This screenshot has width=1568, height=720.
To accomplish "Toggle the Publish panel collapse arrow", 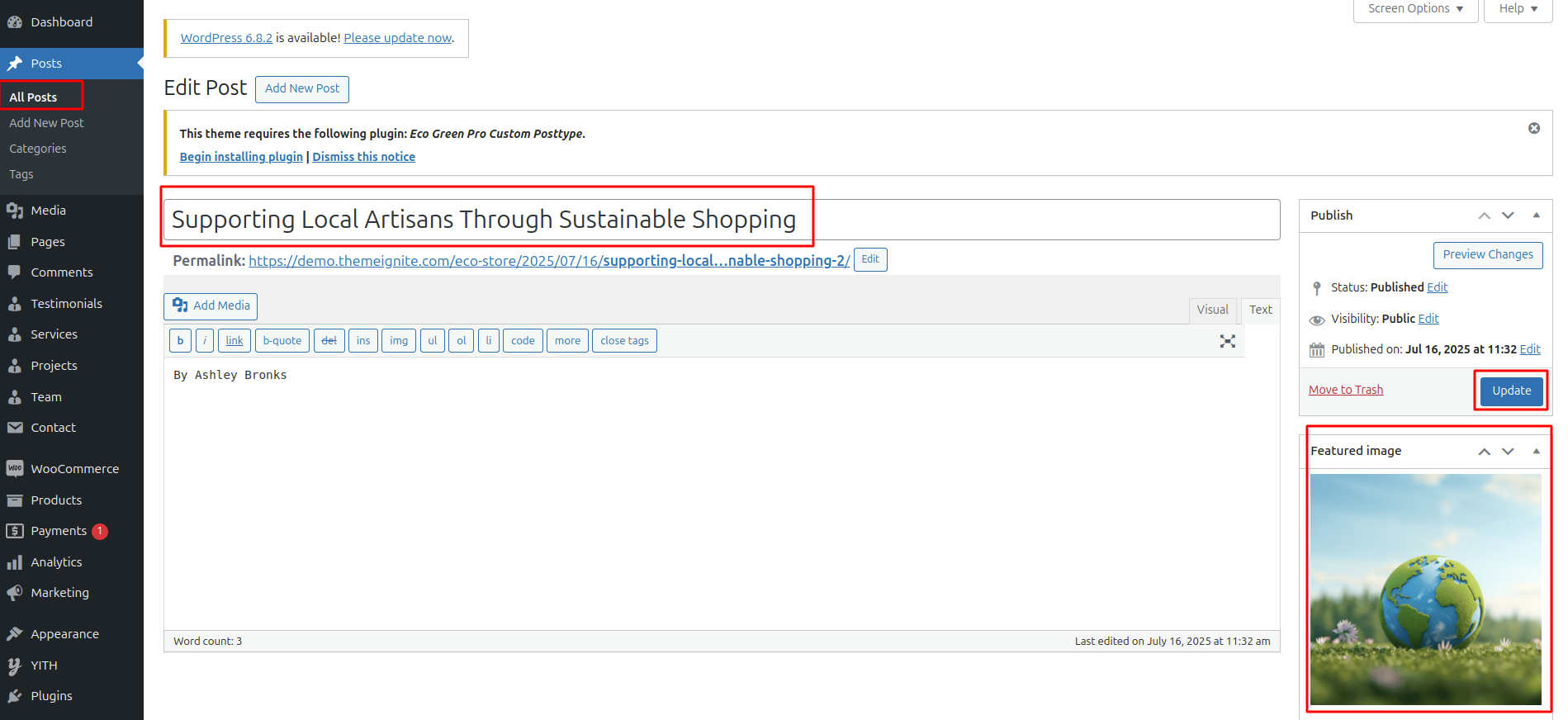I will (x=1536, y=216).
